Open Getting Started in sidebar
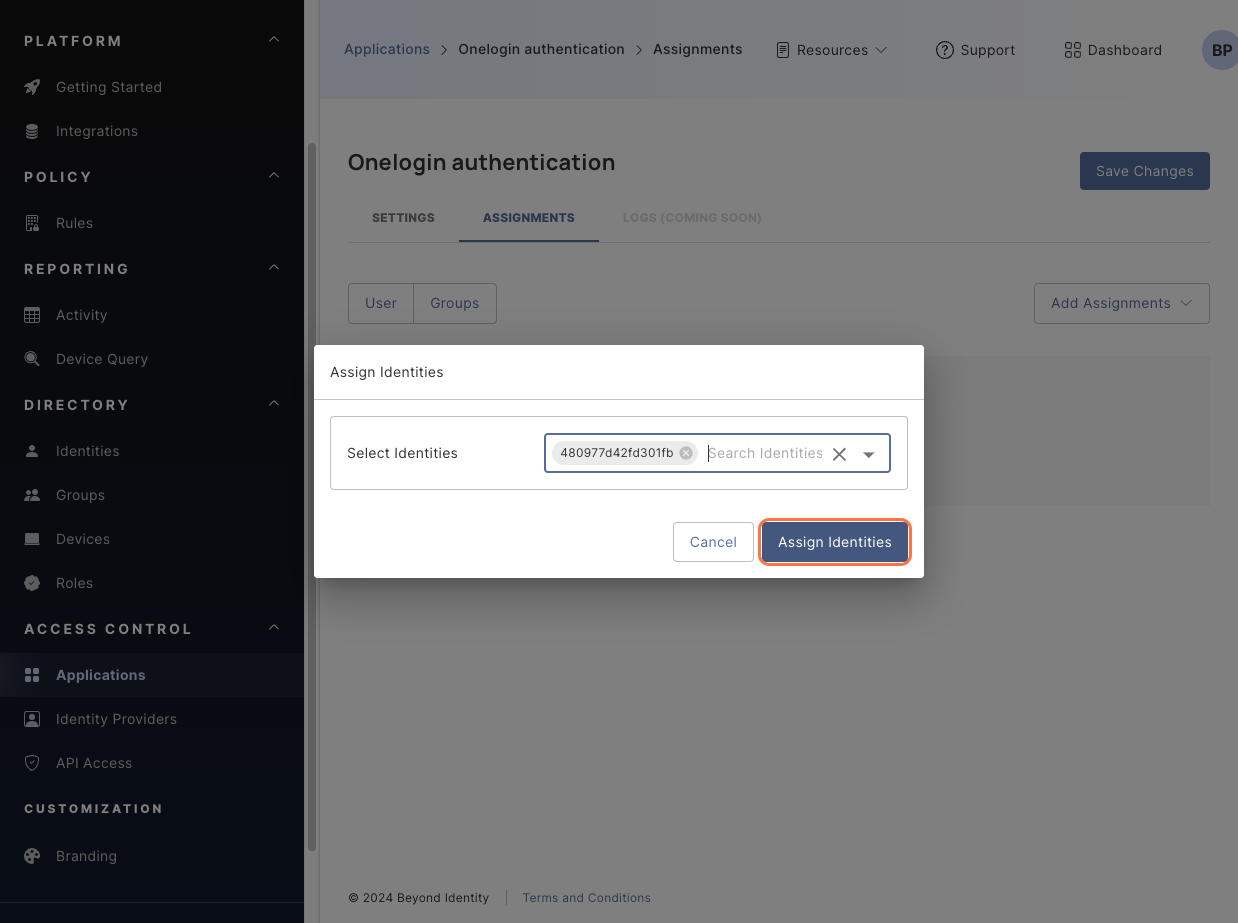This screenshot has height=923, width=1238. (x=152, y=87)
